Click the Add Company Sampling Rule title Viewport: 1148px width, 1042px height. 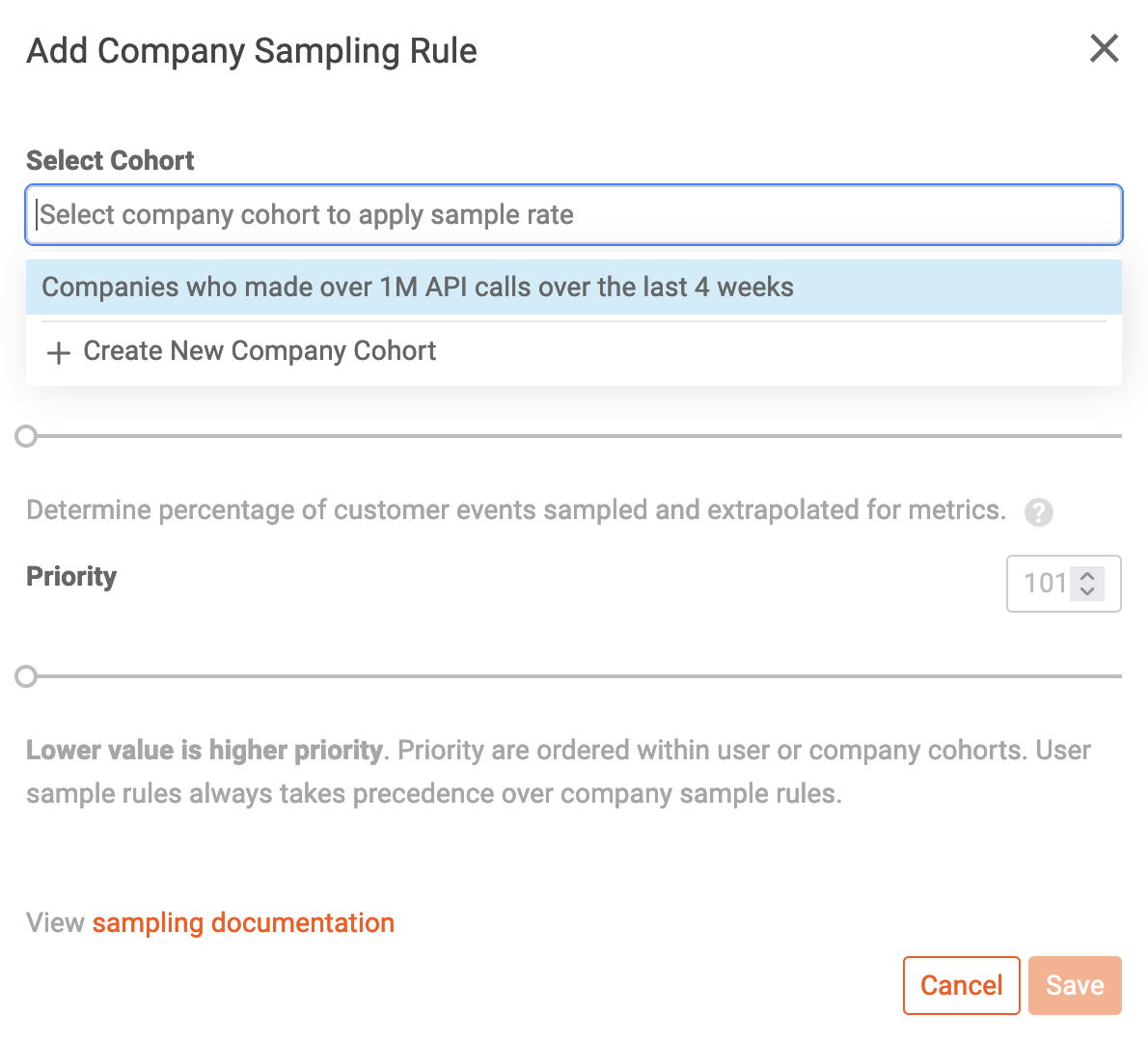[252, 50]
